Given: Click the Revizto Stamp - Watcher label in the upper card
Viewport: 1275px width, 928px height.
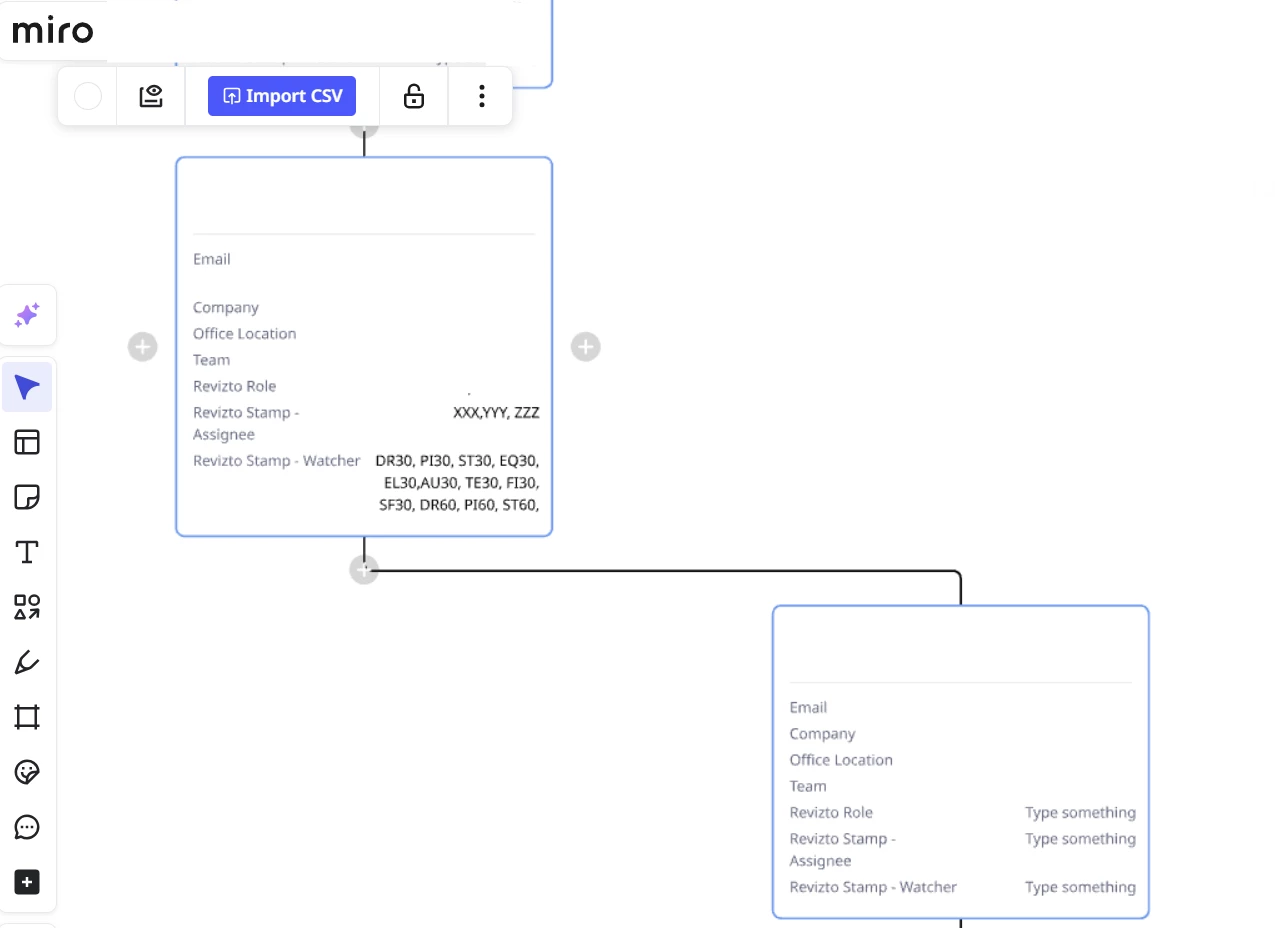Looking at the screenshot, I should tap(277, 461).
